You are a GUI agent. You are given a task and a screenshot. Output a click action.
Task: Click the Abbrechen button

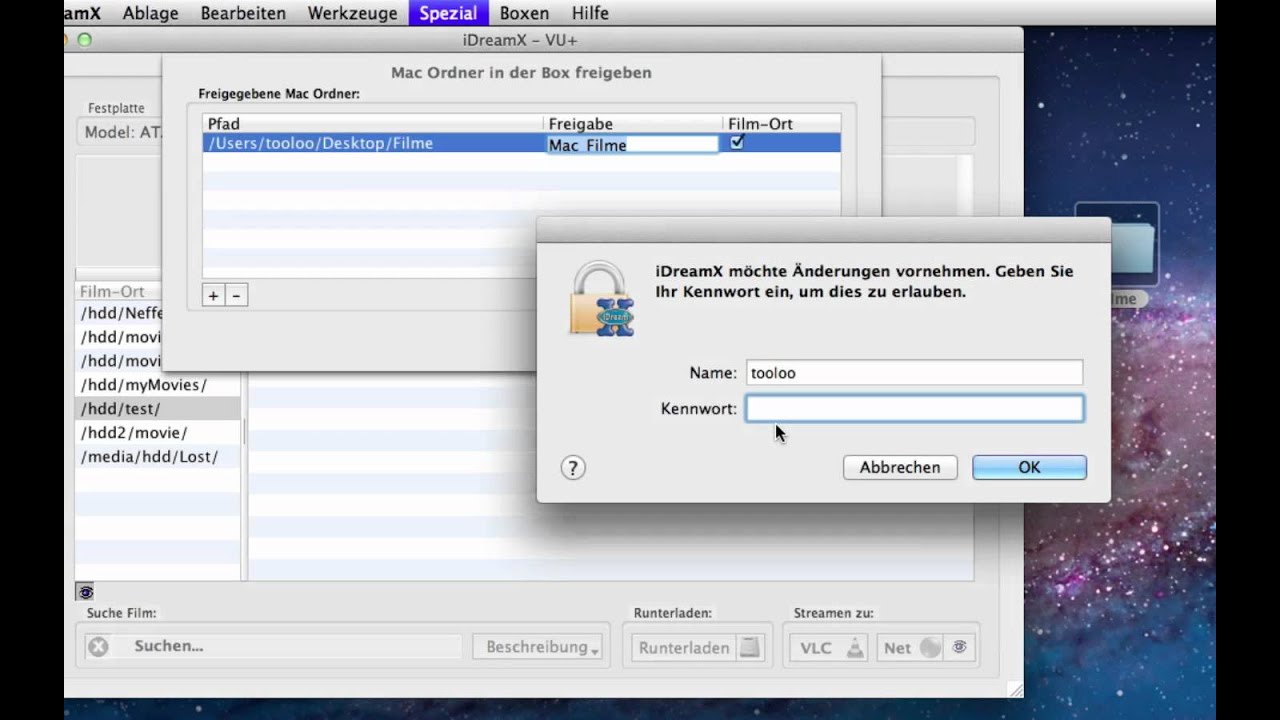tap(900, 467)
